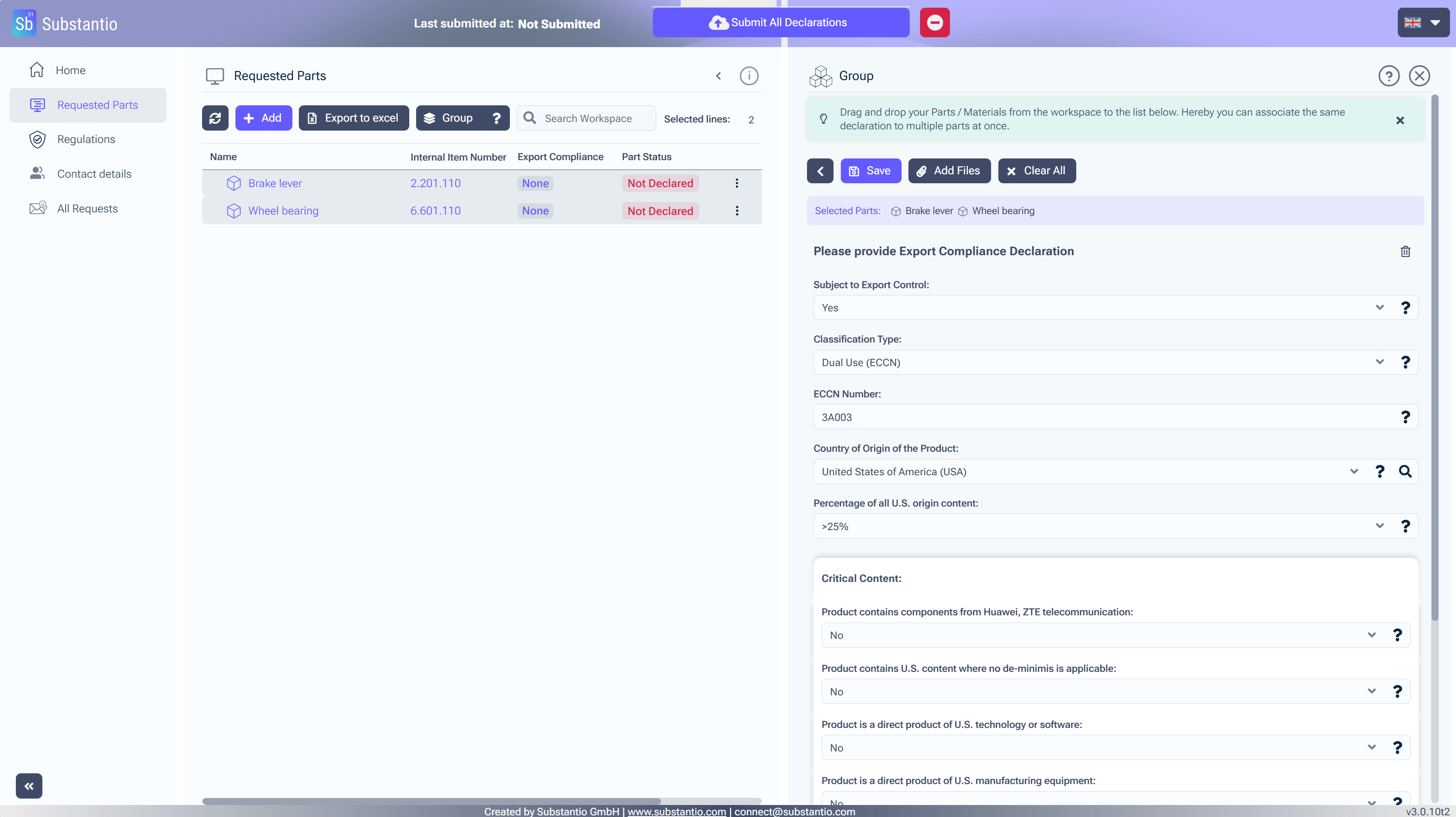Click the country search magnifier icon
Image resolution: width=1456 pixels, height=817 pixels.
point(1405,471)
